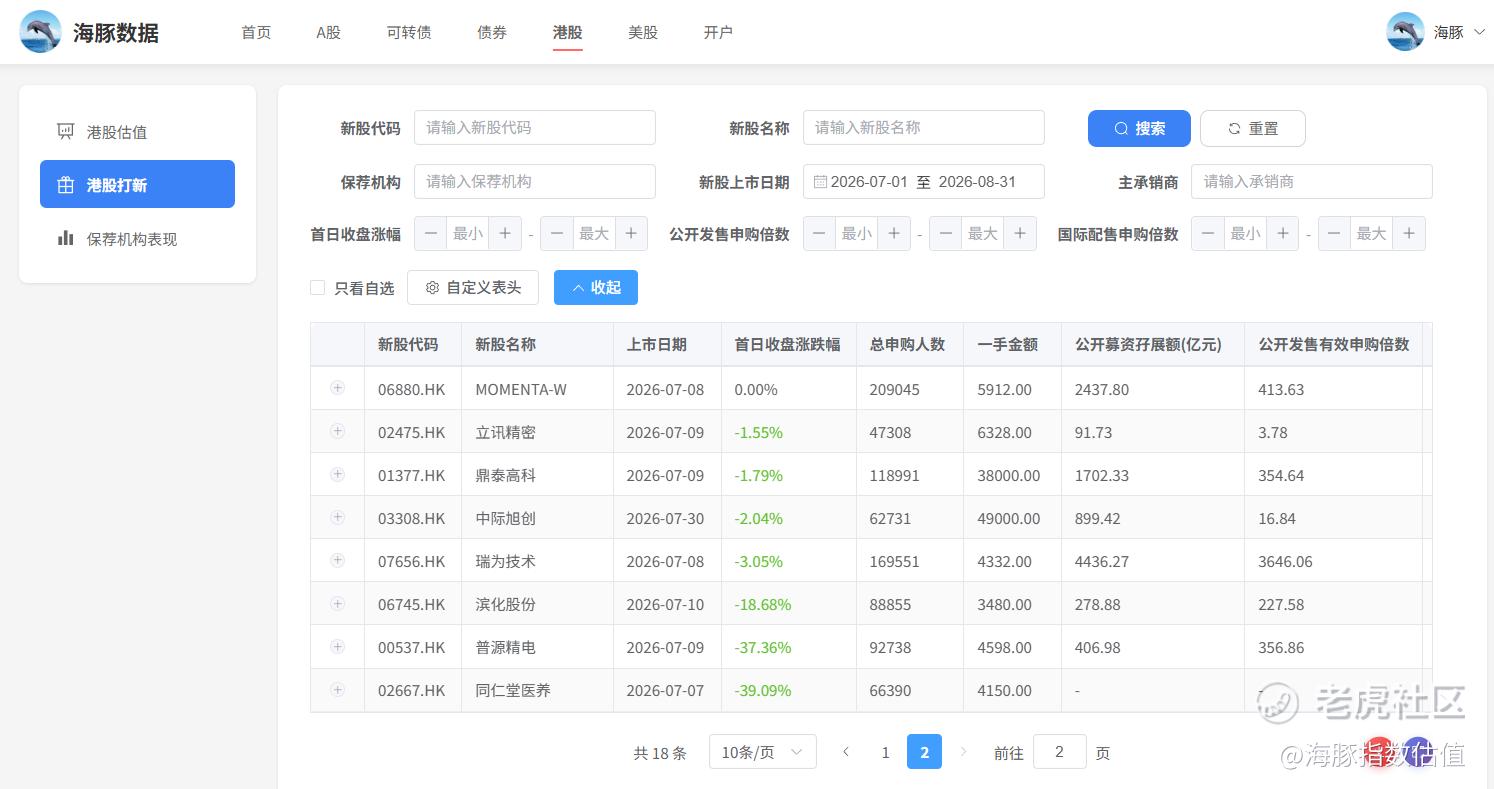
Task: Open the 港股估值 sidebar icon
Action: 66,131
